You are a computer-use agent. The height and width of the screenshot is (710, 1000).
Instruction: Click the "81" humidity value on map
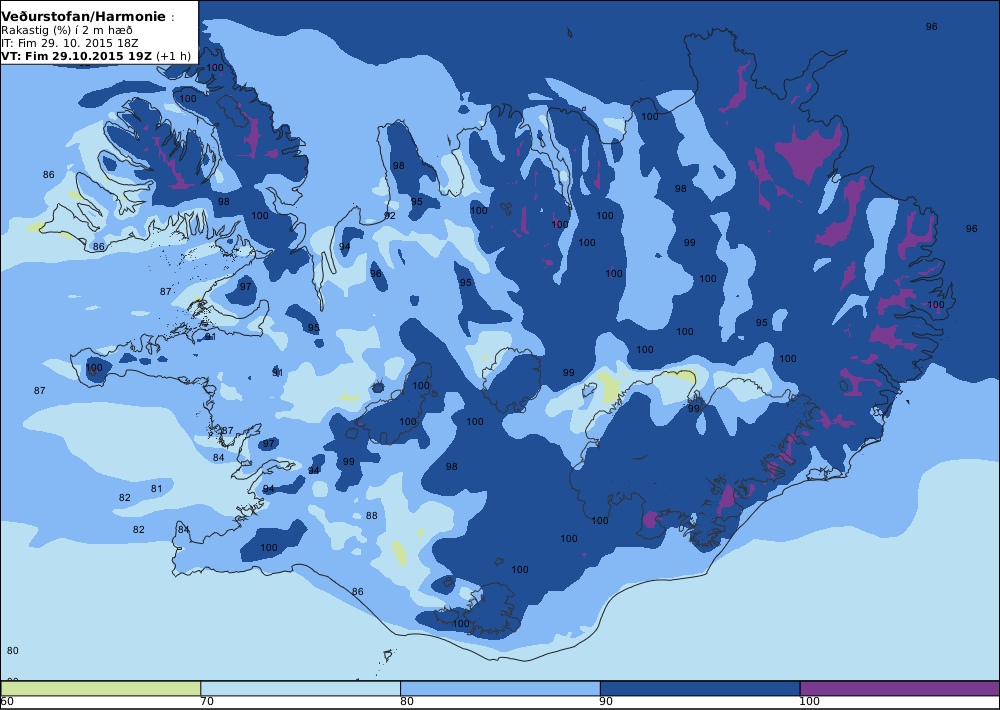click(156, 489)
